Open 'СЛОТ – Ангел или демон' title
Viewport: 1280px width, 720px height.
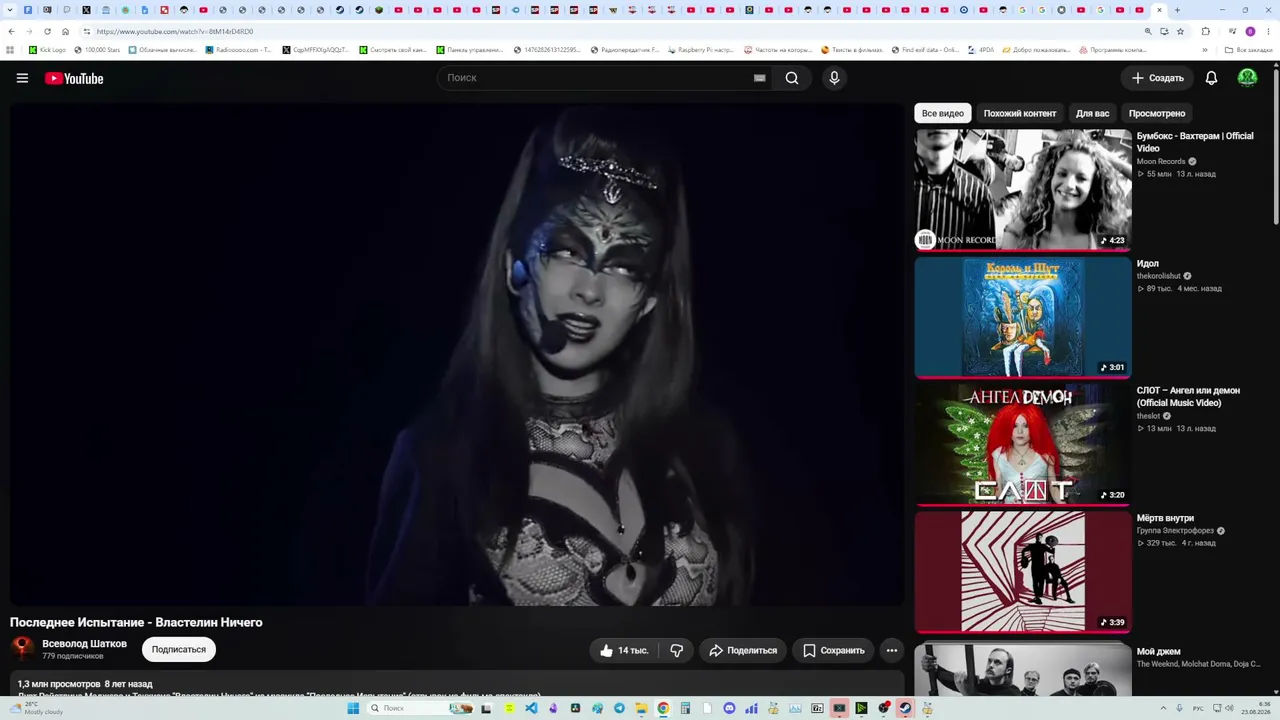coord(1188,396)
